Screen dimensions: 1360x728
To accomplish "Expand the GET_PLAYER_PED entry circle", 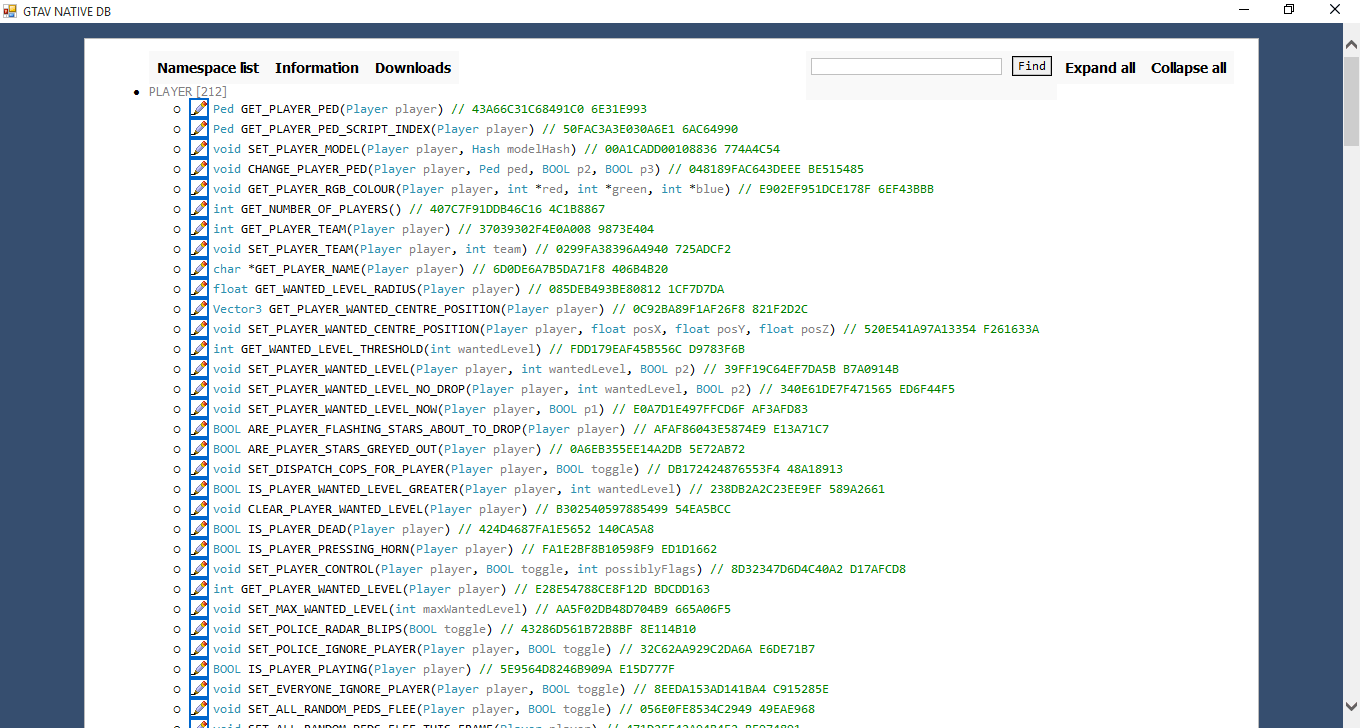I will [176, 109].
